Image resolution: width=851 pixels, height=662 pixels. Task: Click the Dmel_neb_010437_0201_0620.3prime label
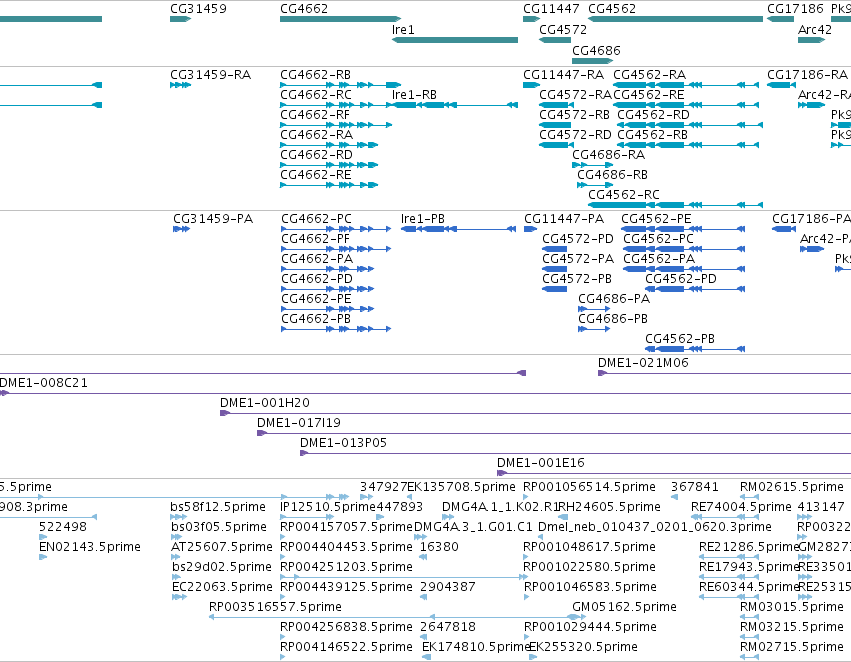[x=655, y=527]
